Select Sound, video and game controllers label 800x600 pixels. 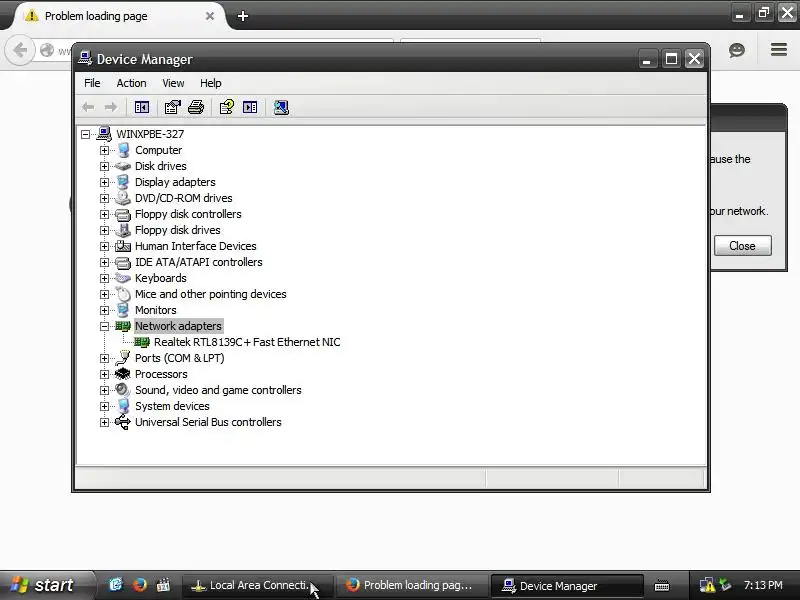(218, 390)
